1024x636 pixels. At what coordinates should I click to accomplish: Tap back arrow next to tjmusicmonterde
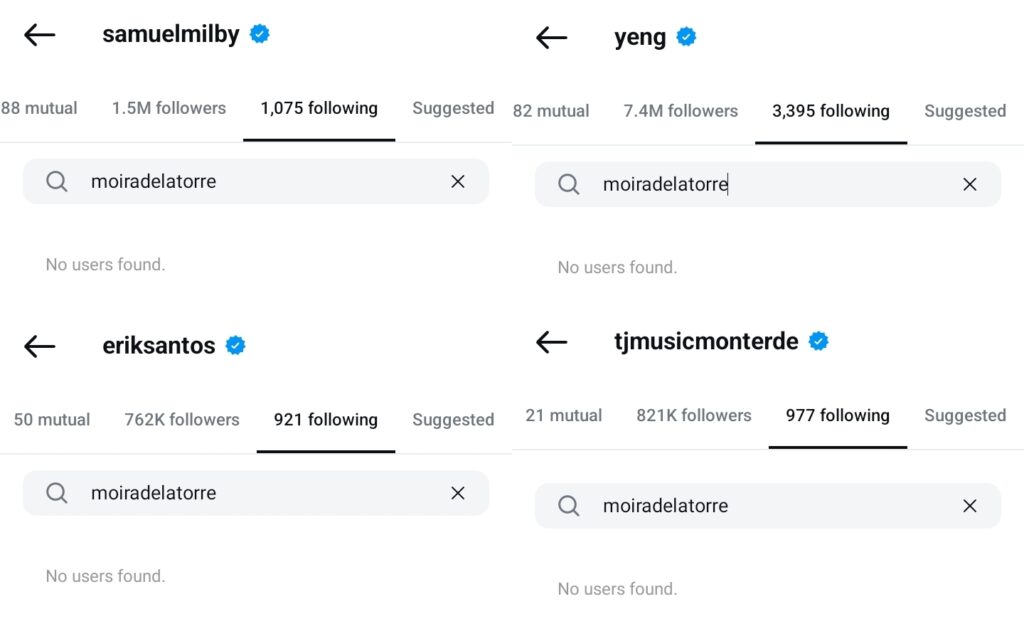(x=551, y=342)
